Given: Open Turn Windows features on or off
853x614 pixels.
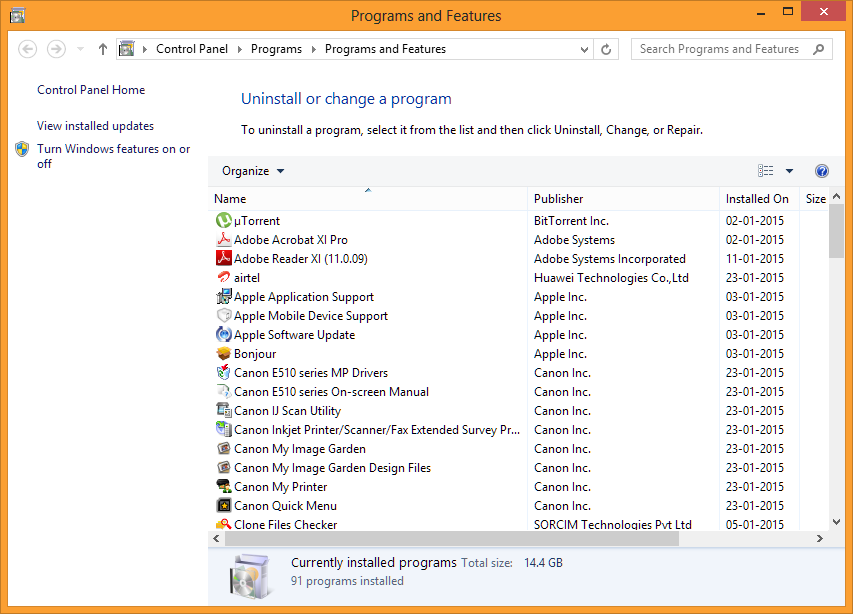Looking at the screenshot, I should [114, 156].
